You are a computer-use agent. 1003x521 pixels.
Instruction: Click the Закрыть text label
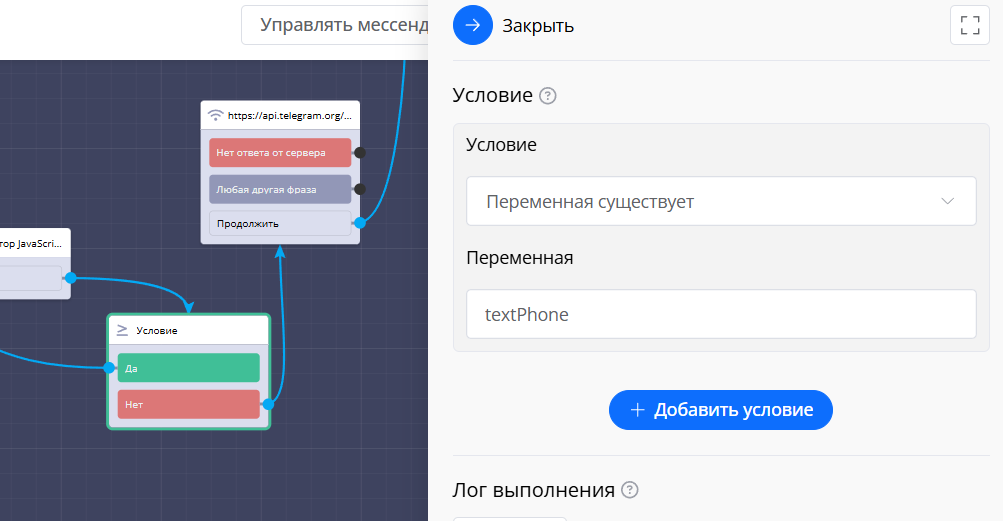coord(538,26)
